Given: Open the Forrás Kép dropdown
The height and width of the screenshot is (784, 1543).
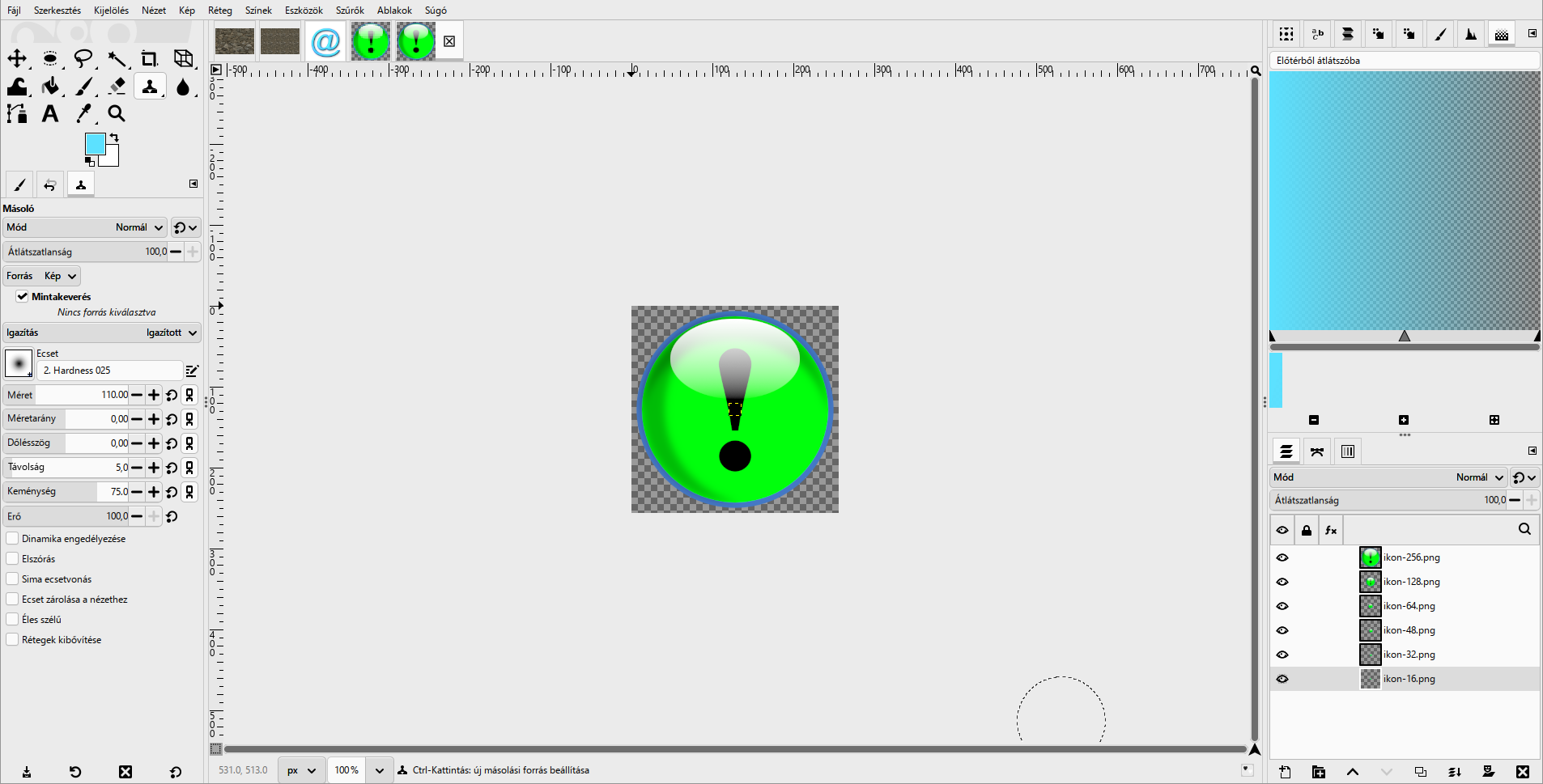Looking at the screenshot, I should [42, 276].
